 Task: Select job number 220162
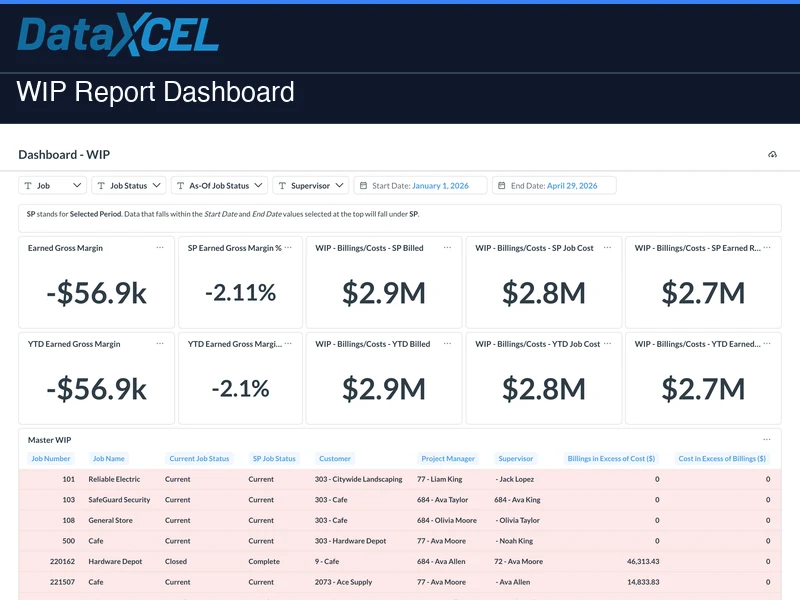pyautogui.click(x=62, y=561)
